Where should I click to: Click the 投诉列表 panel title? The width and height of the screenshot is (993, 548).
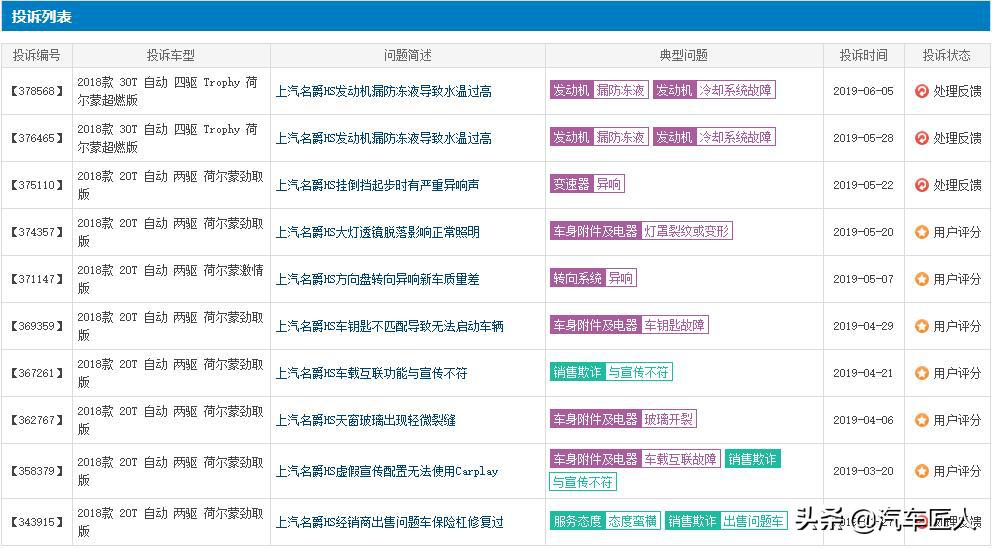click(42, 16)
